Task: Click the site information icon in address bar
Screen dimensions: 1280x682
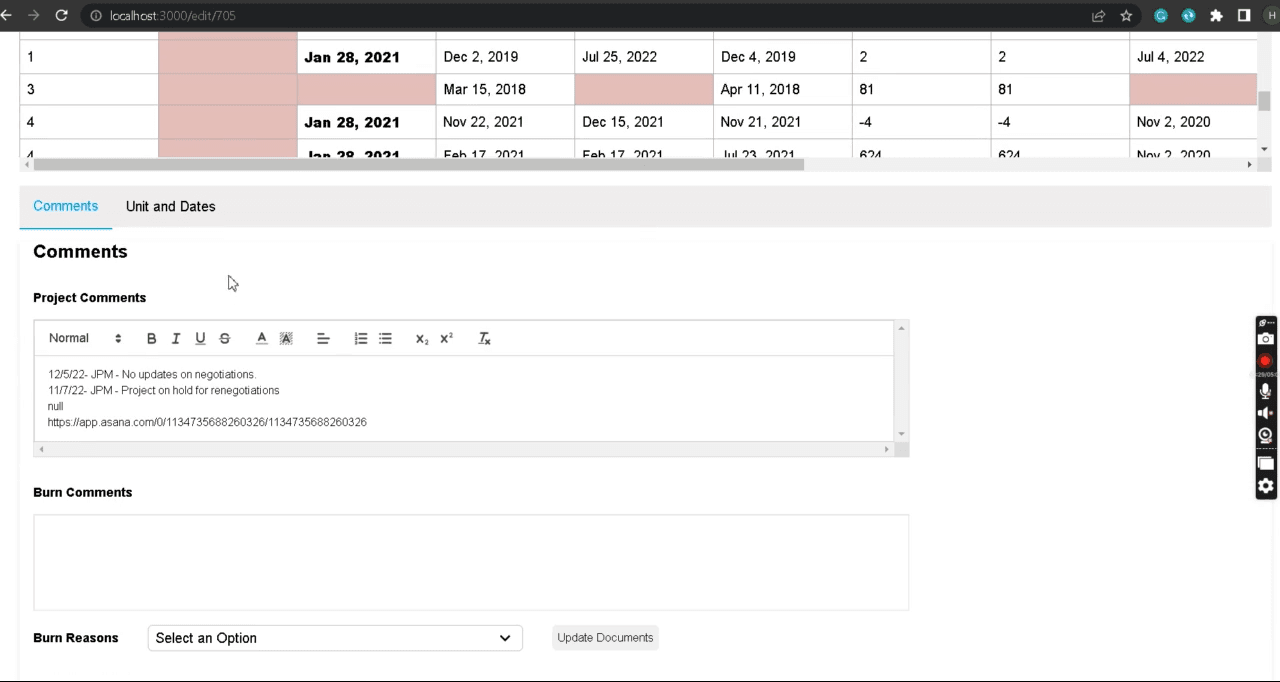Action: [x=96, y=16]
